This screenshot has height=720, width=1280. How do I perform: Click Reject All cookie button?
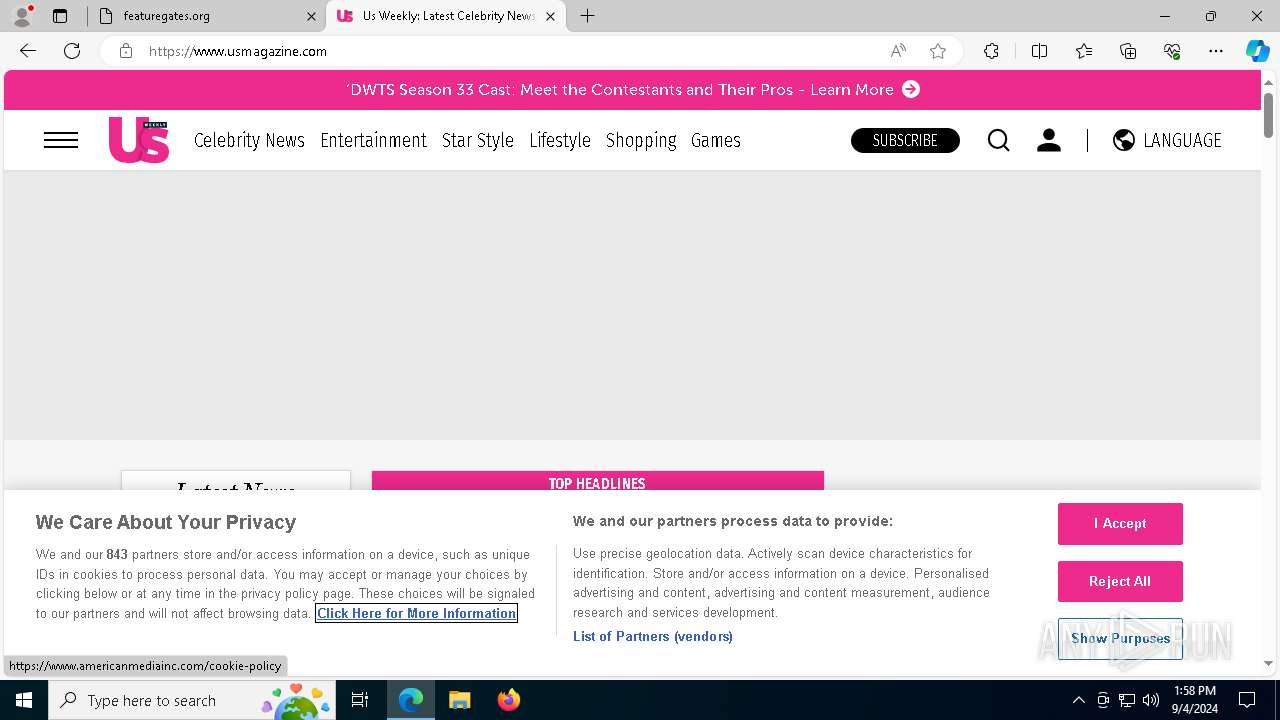pos(1120,581)
